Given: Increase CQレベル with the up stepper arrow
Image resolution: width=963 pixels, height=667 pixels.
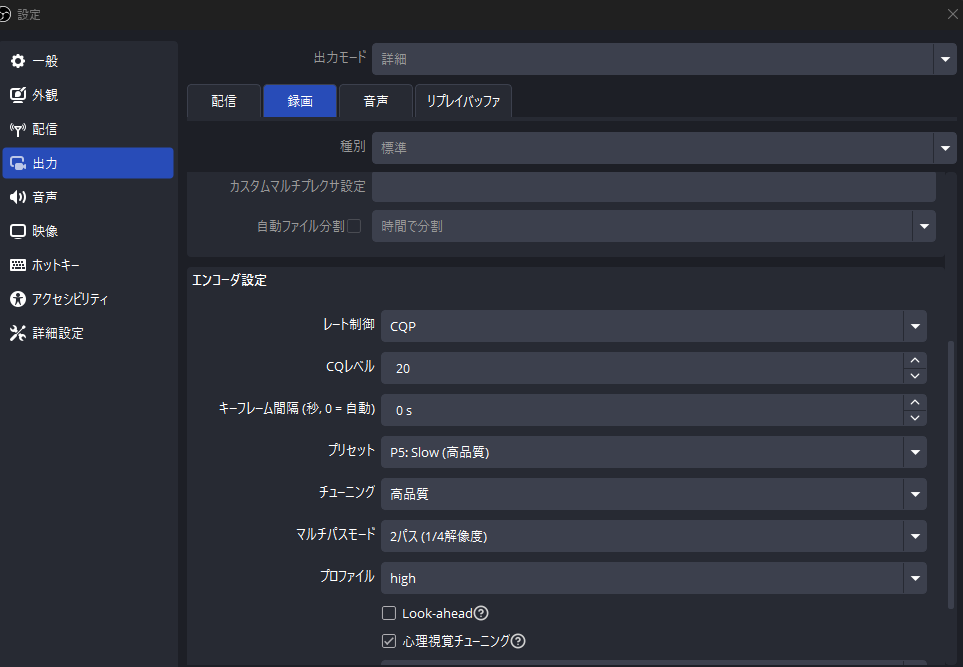Looking at the screenshot, I should coord(914,362).
